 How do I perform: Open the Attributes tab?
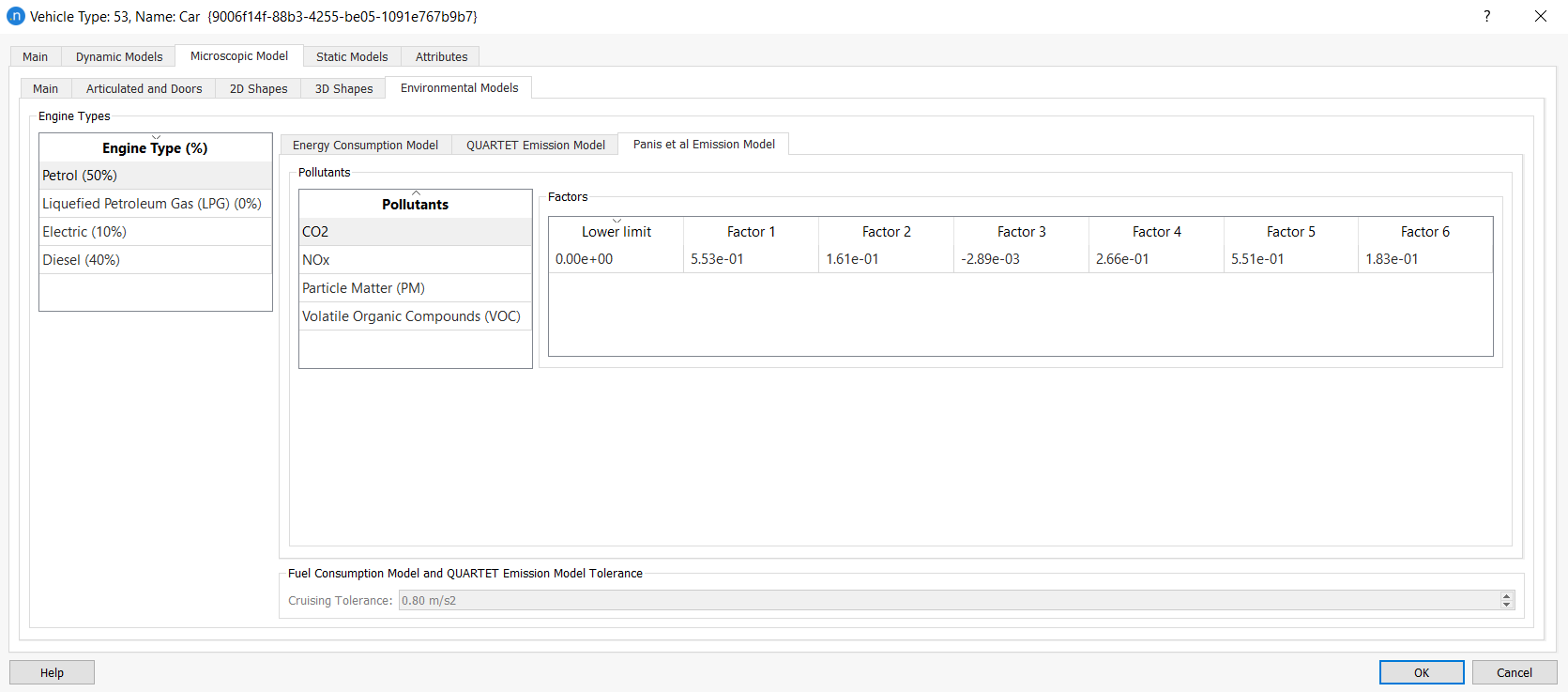[441, 57]
